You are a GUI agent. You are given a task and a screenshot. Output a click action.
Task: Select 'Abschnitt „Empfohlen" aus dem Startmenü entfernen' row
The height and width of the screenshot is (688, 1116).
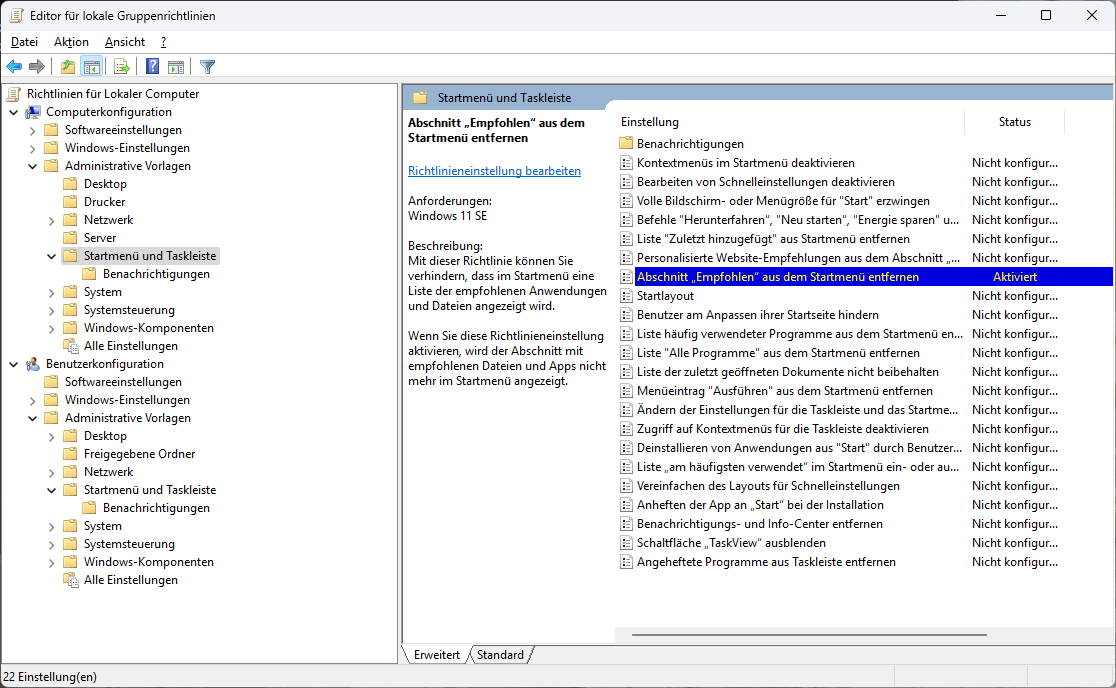pos(865,277)
